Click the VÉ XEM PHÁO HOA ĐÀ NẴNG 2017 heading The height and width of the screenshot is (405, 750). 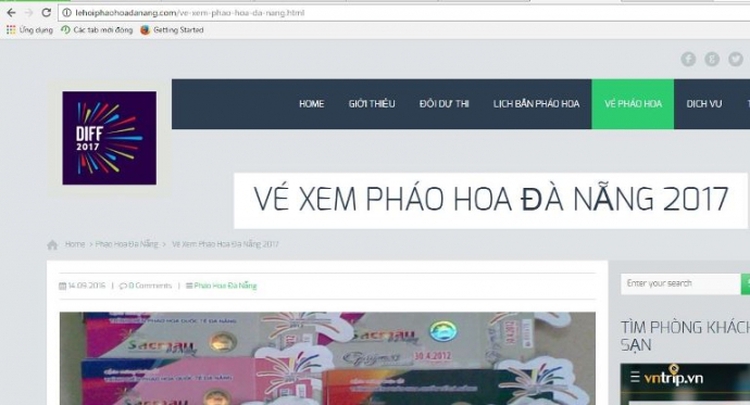pos(491,199)
